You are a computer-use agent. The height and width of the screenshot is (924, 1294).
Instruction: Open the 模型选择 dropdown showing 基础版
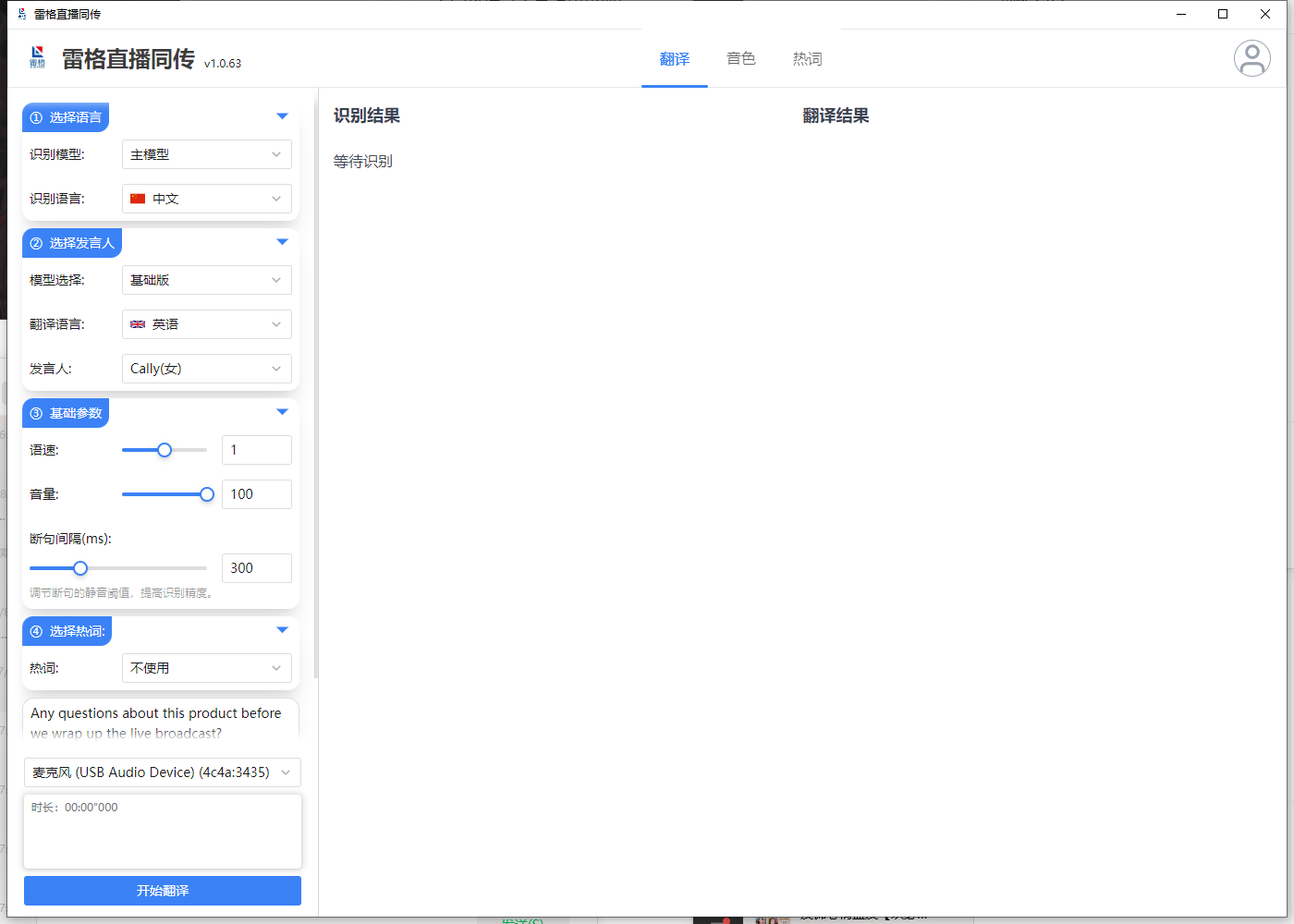tap(206, 280)
